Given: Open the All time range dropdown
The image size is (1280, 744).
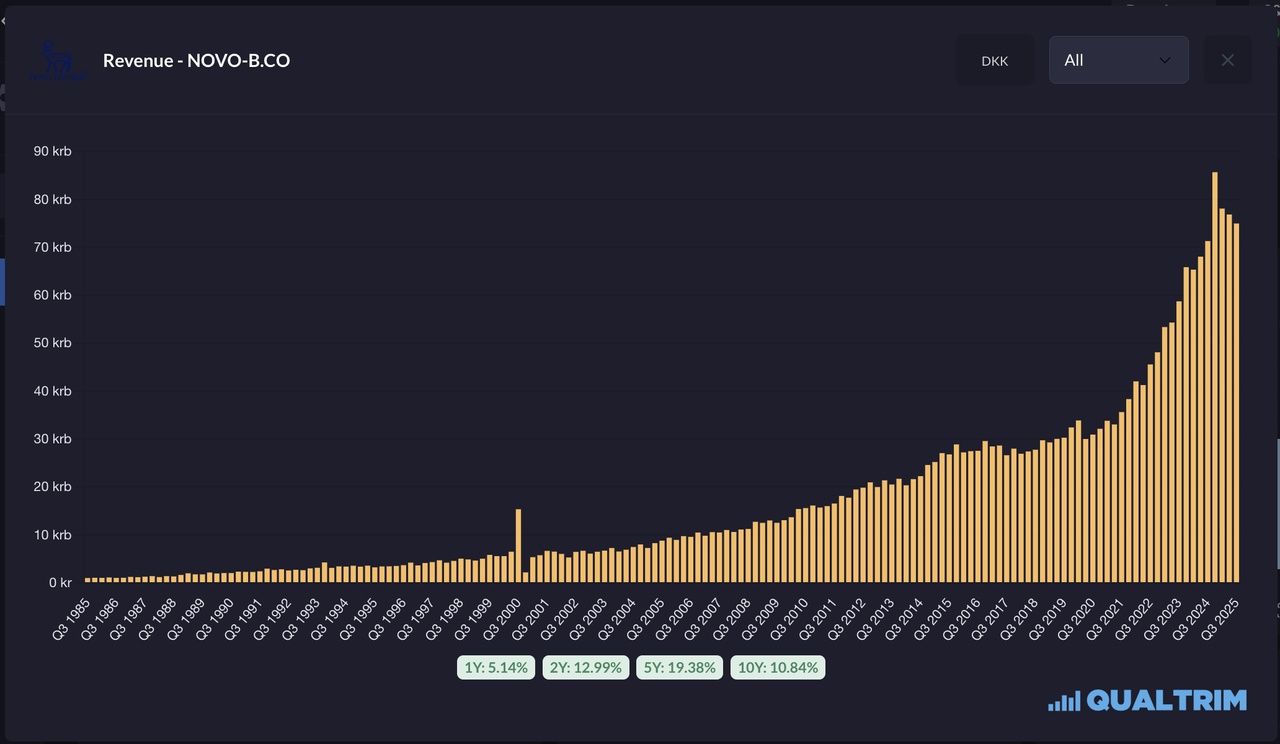Looking at the screenshot, I should (x=1118, y=60).
